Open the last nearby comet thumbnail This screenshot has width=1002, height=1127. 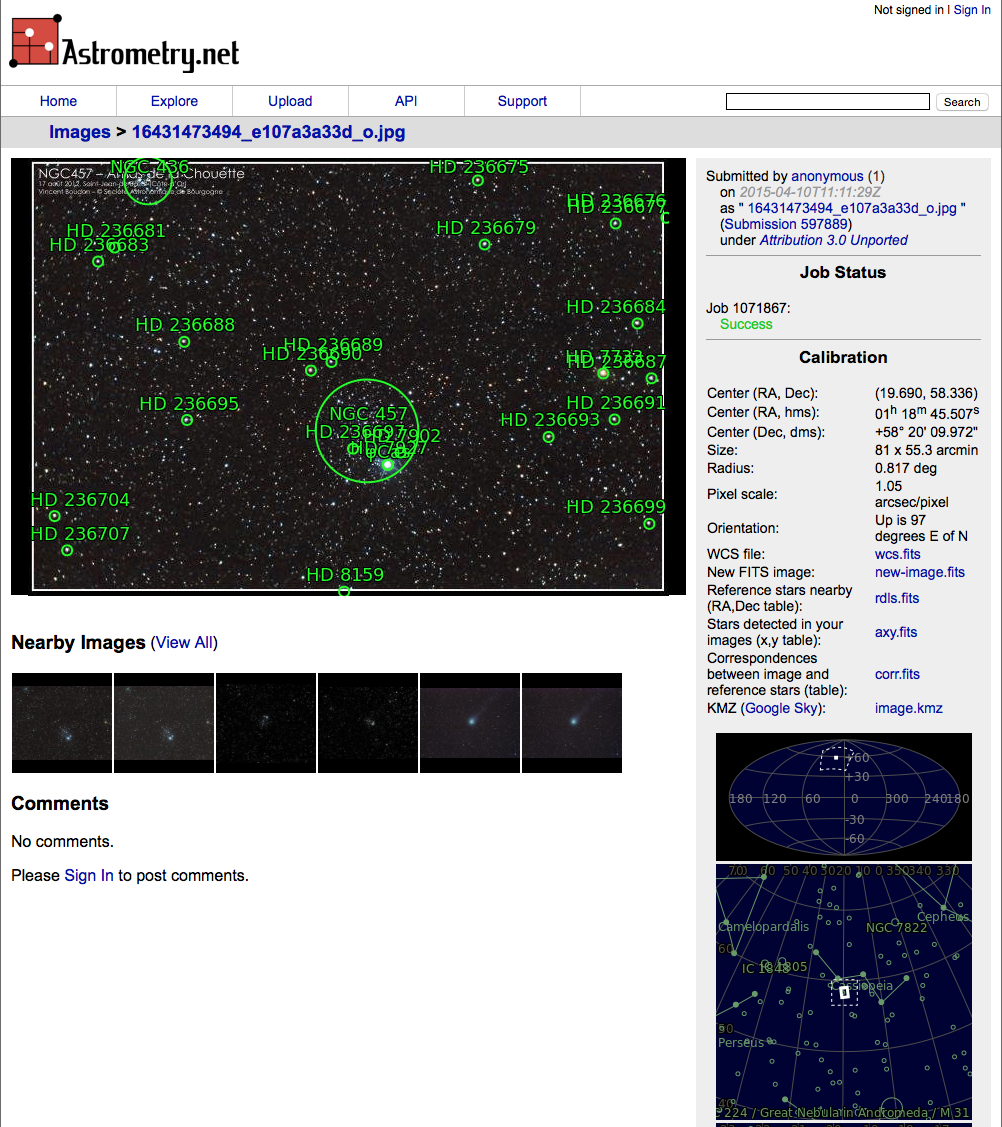point(572,723)
